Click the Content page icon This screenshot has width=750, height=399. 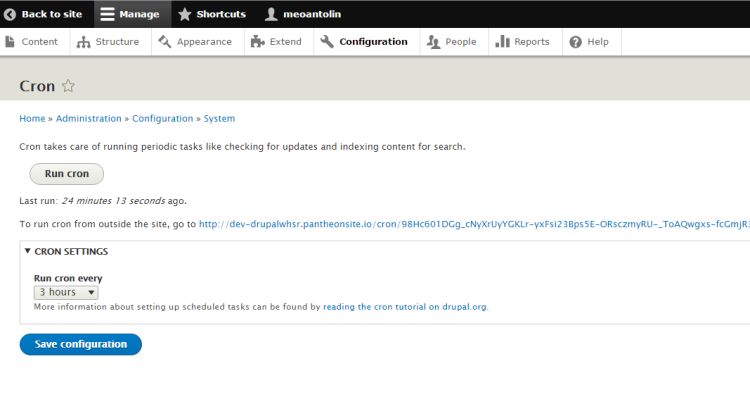[10, 42]
